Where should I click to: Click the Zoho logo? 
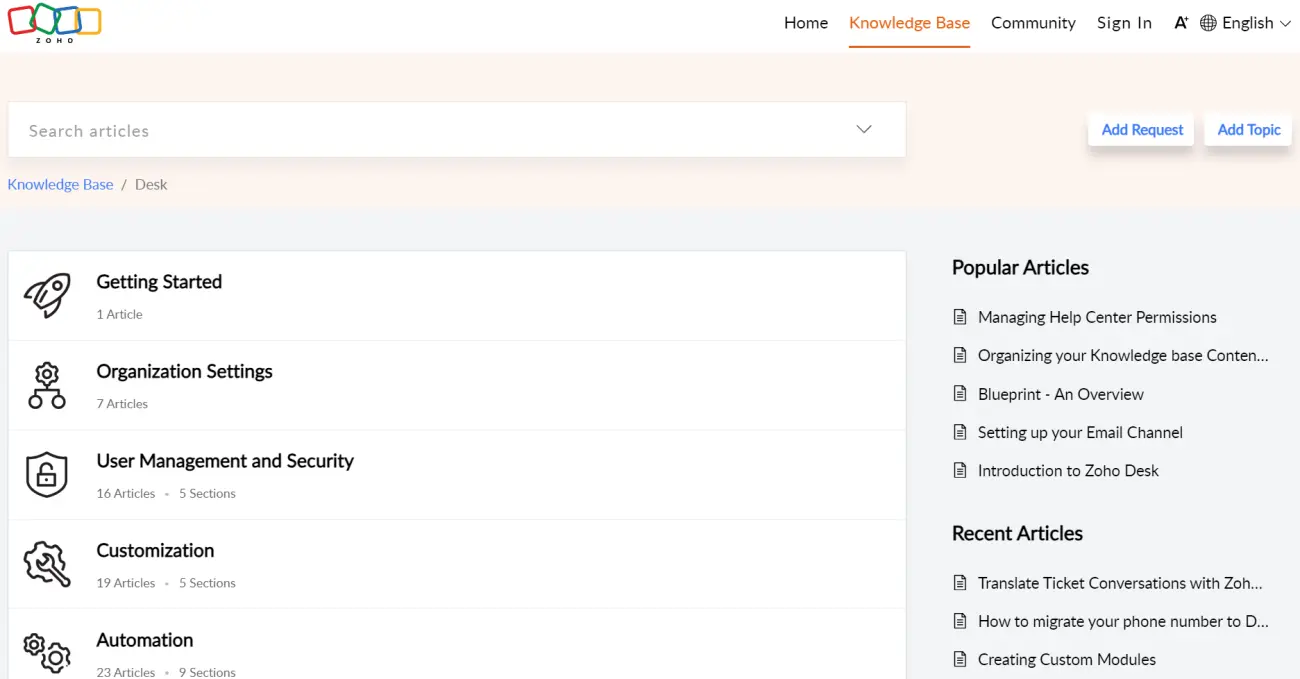(x=55, y=22)
